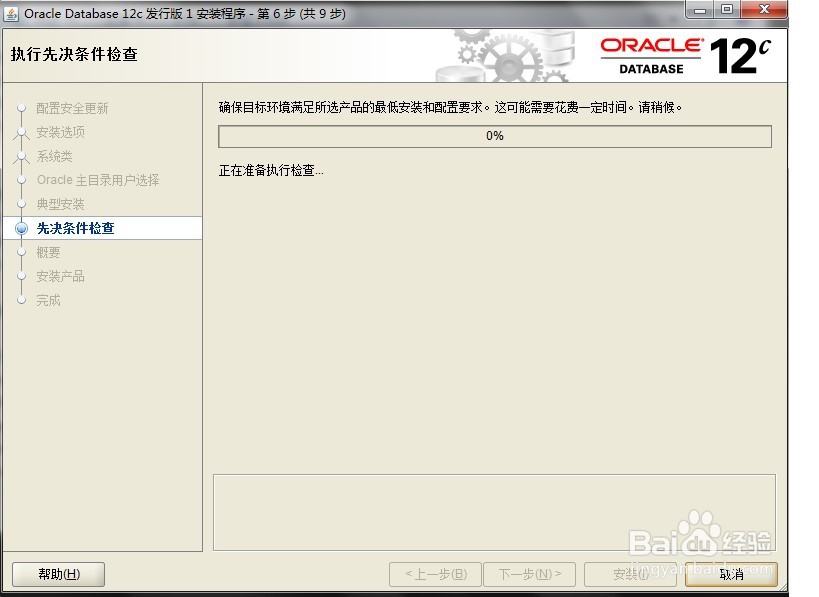Select the 安装选项 step in sidebar

(x=60, y=132)
